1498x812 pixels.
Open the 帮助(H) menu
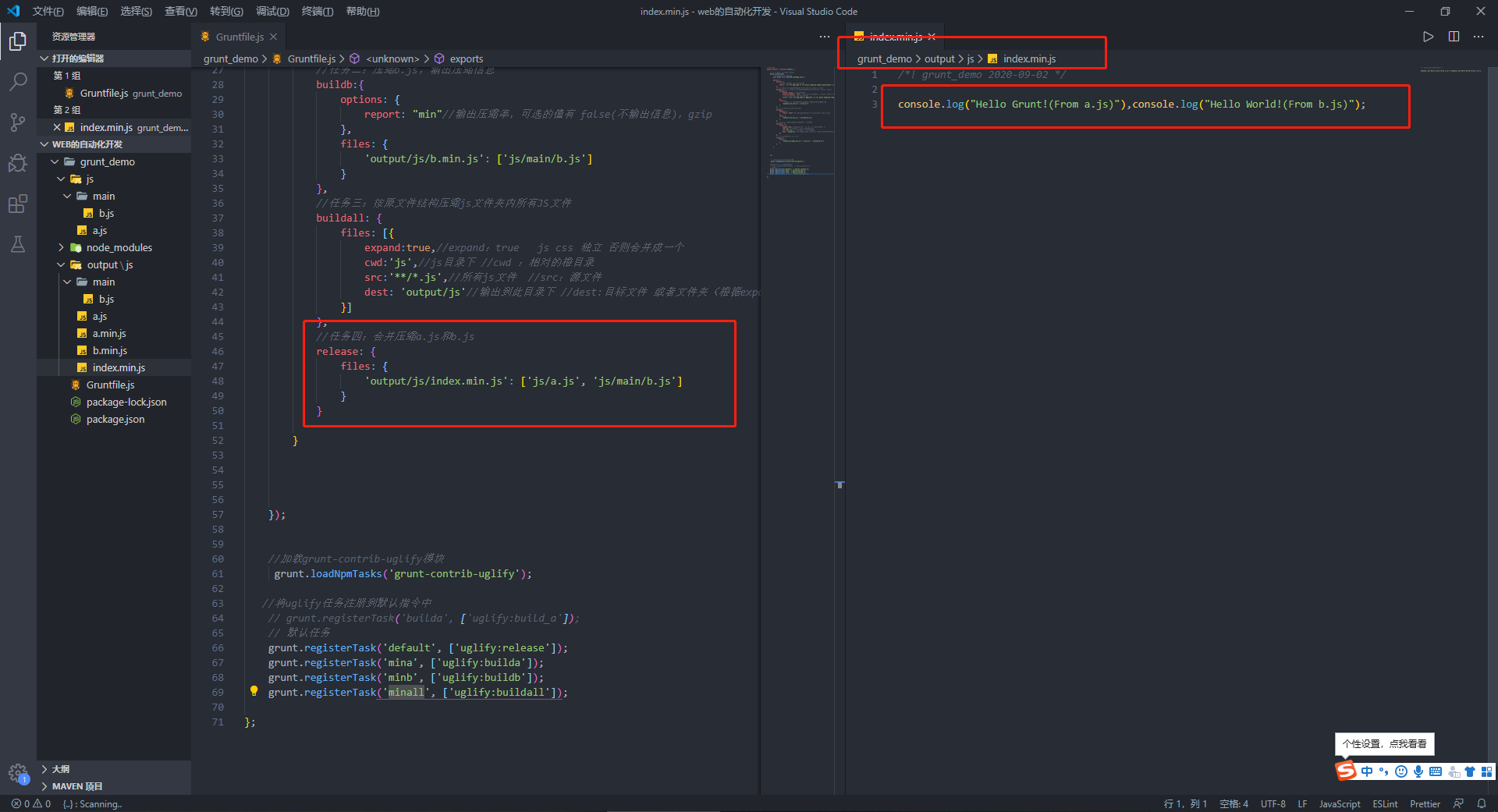pyautogui.click(x=363, y=11)
